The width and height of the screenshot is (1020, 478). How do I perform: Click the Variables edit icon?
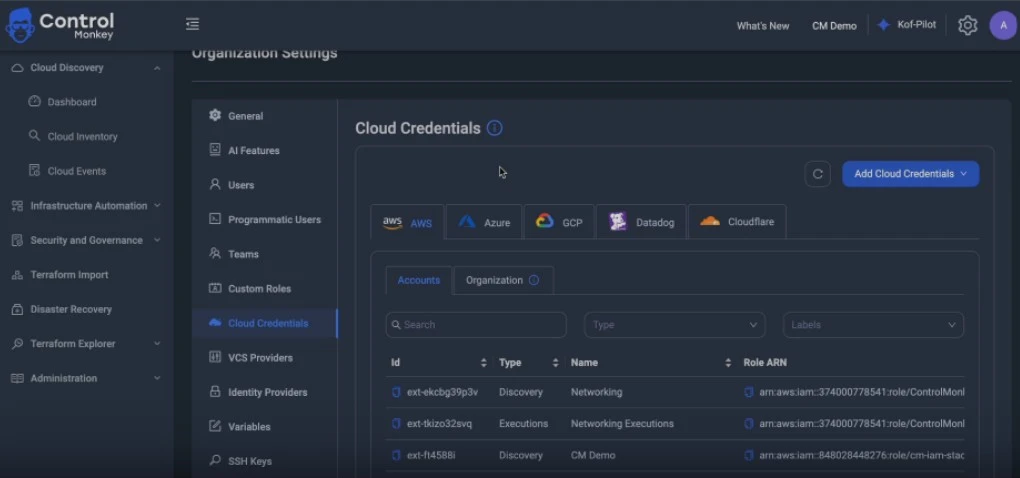point(215,426)
